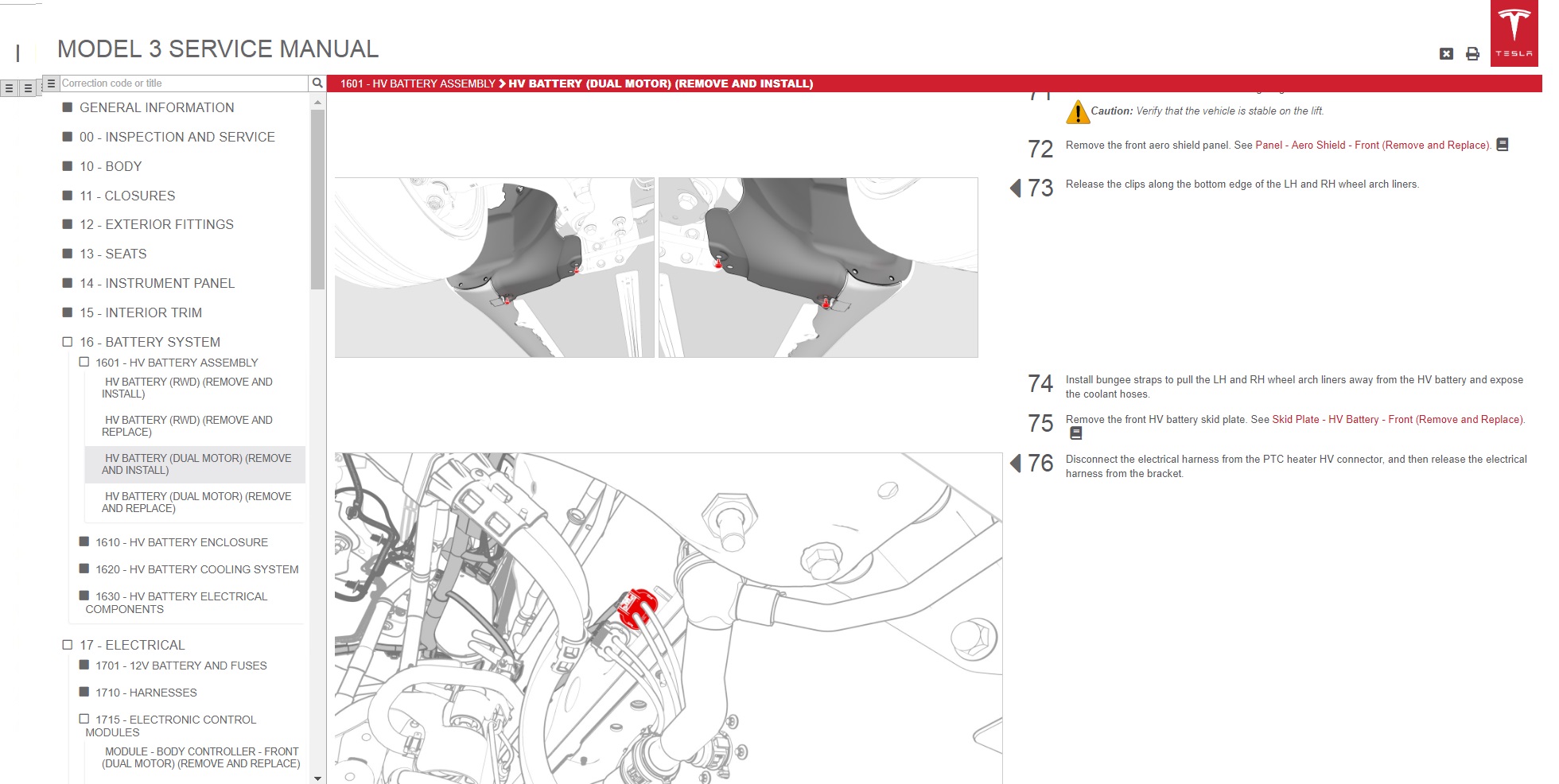Viewport: 1559px width, 784px height.
Task: Open the right wheel arch liner illustration
Action: [818, 267]
